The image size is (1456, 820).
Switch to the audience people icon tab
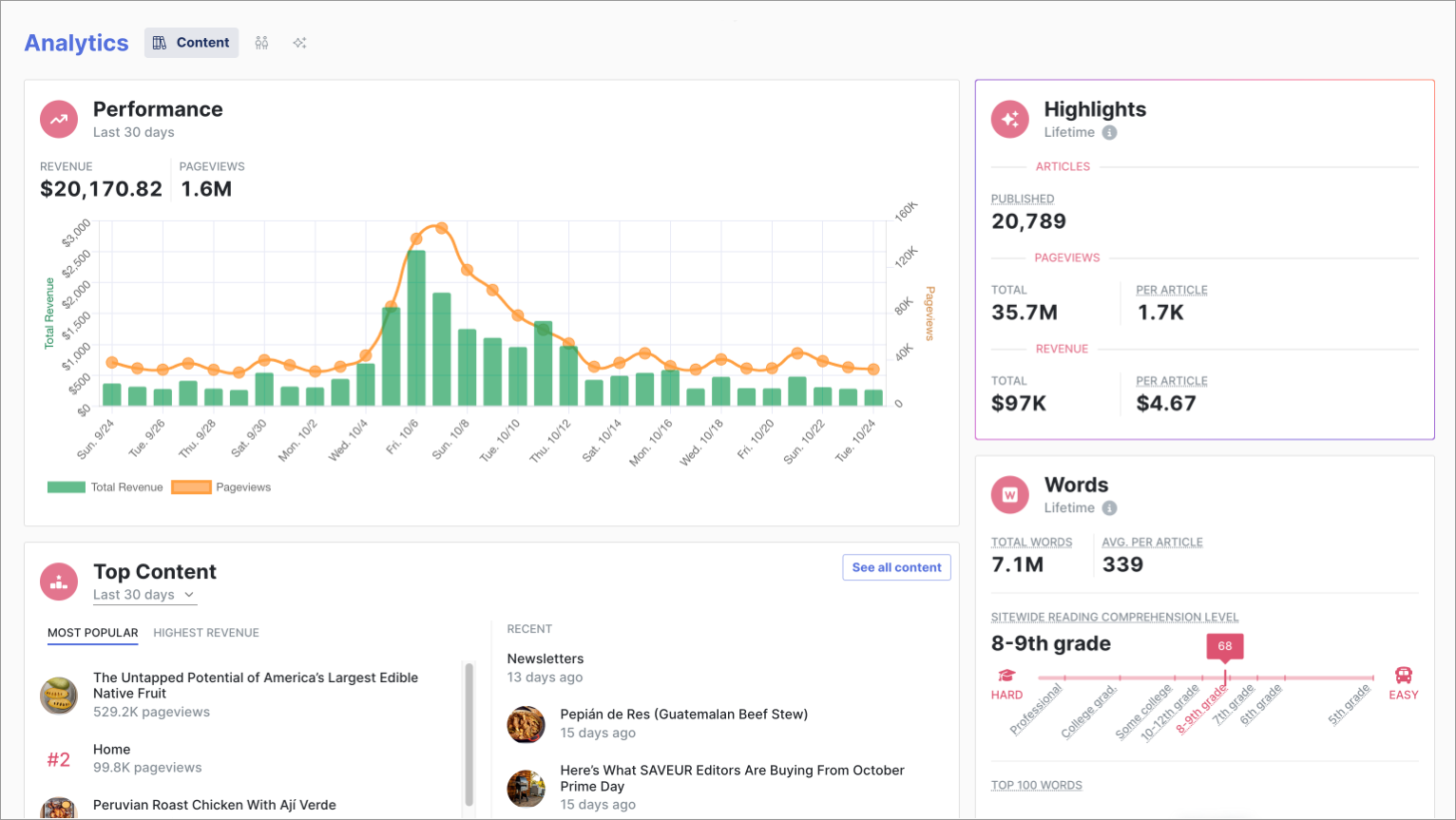pos(262,43)
